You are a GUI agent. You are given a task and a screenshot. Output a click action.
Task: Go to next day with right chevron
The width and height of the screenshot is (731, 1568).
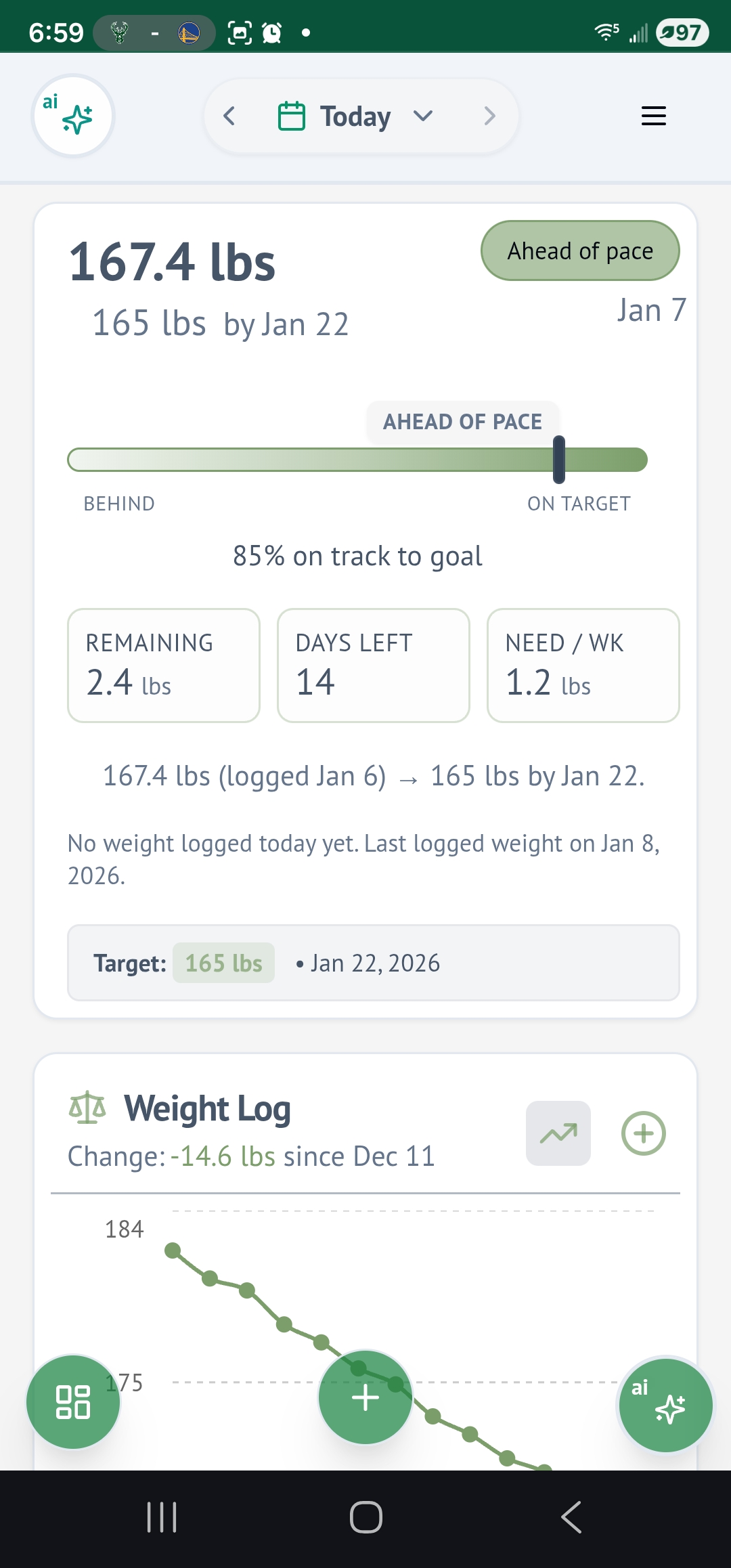490,115
